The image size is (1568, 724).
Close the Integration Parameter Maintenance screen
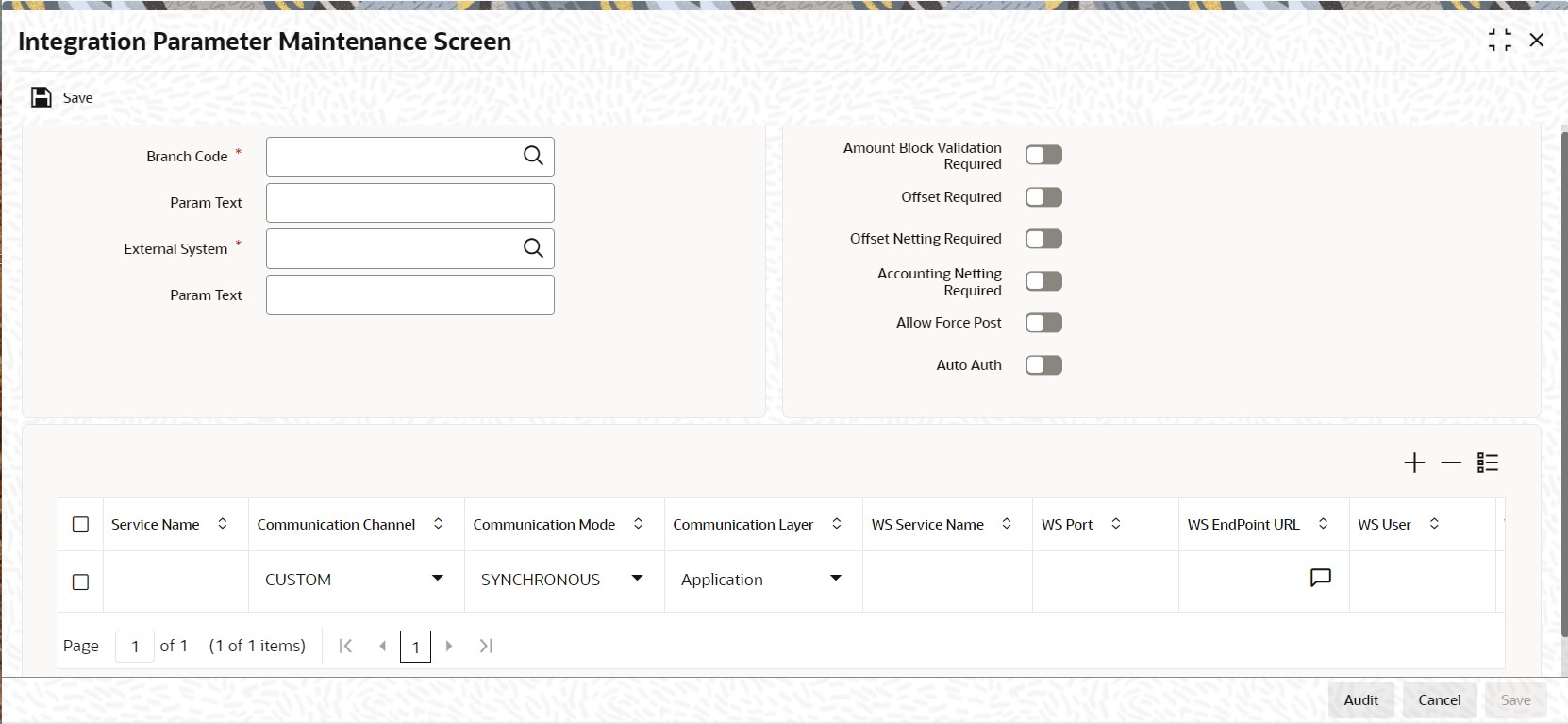[1537, 40]
